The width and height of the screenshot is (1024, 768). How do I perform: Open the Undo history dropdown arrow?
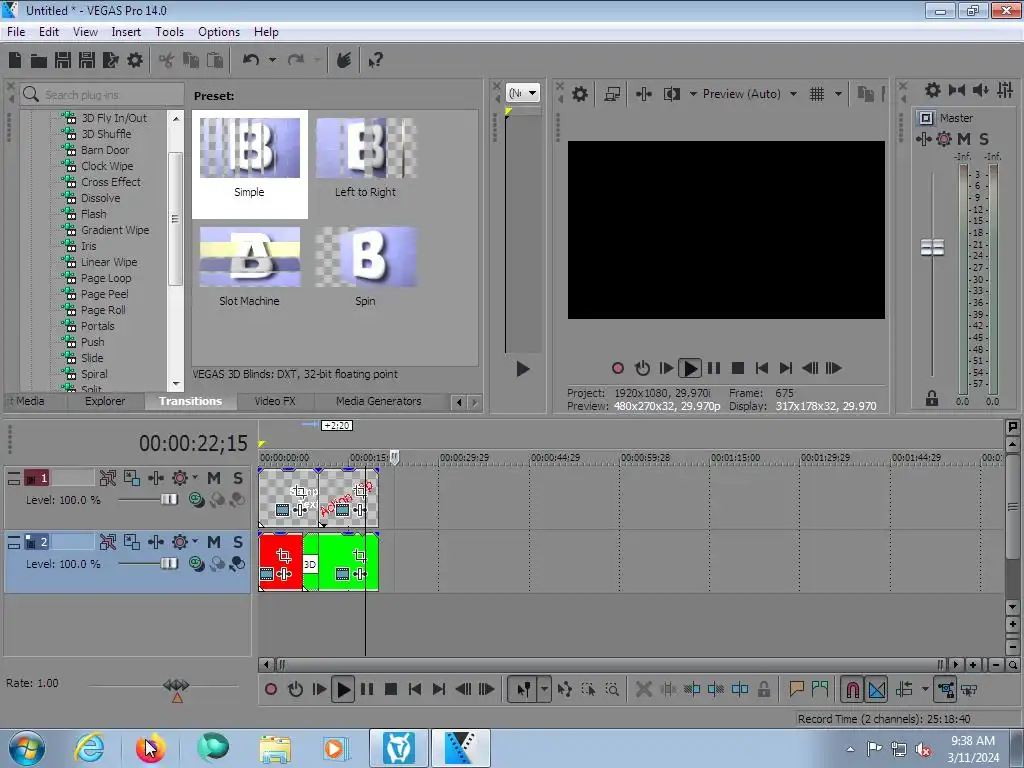(x=272, y=60)
